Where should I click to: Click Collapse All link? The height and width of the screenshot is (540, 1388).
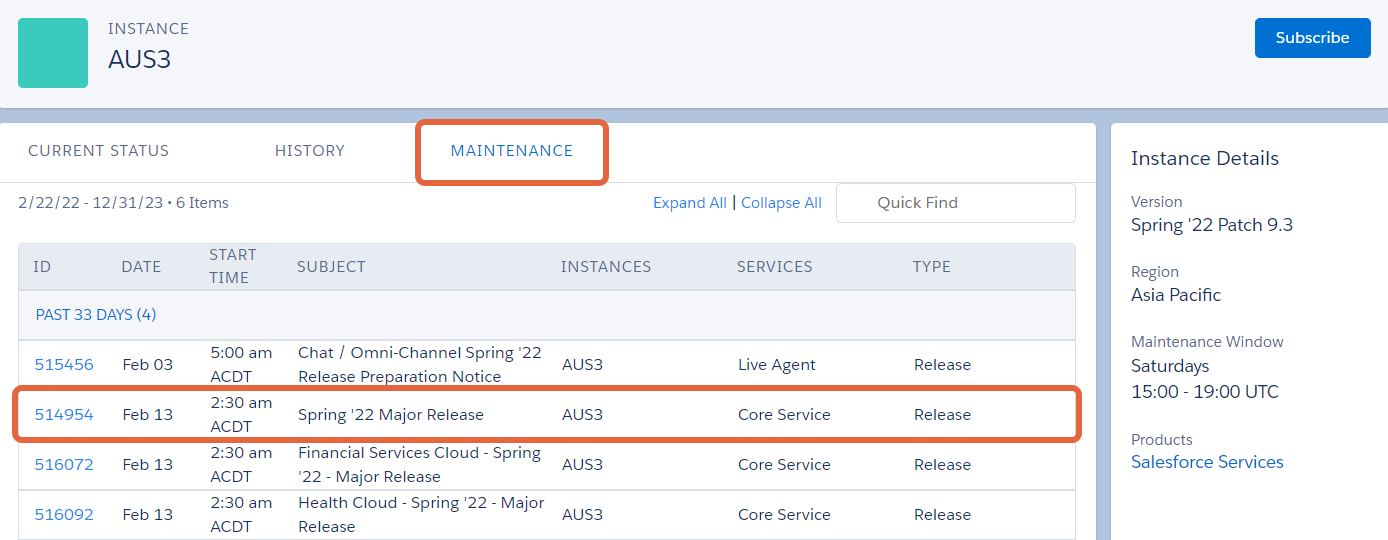coord(781,203)
